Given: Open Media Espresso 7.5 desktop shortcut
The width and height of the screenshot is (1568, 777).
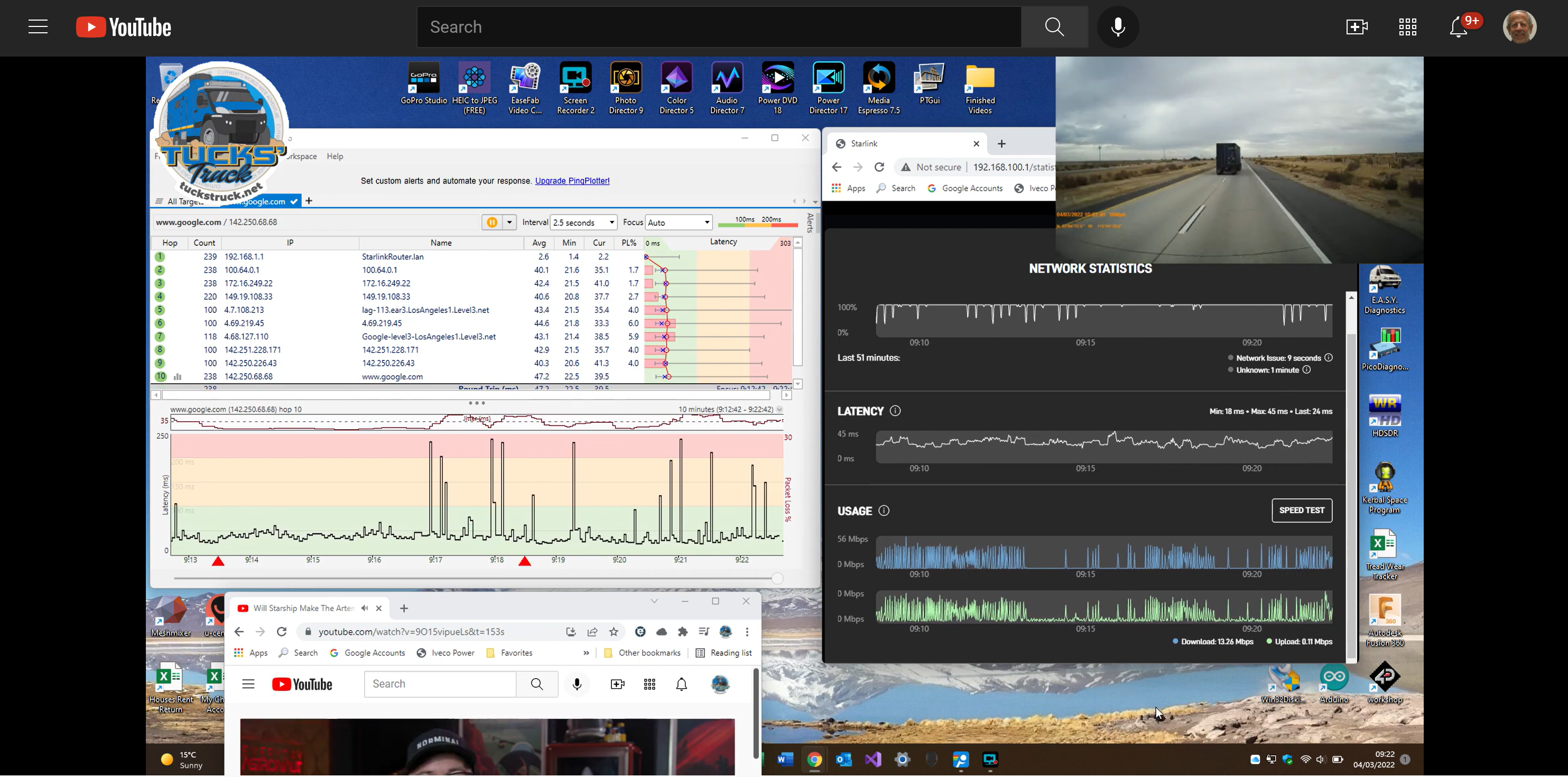Looking at the screenshot, I should (878, 88).
